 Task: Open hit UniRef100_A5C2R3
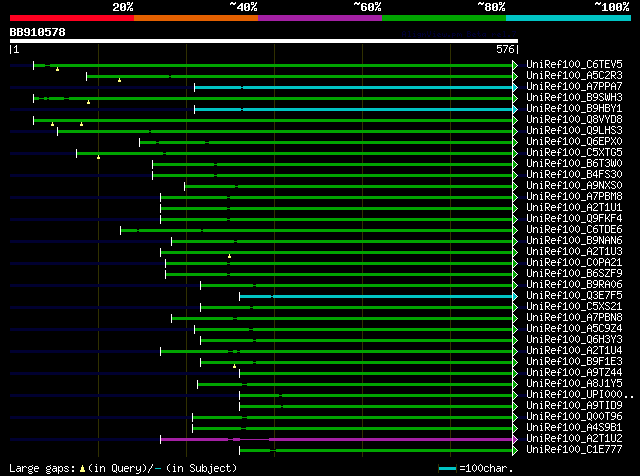coord(574,76)
